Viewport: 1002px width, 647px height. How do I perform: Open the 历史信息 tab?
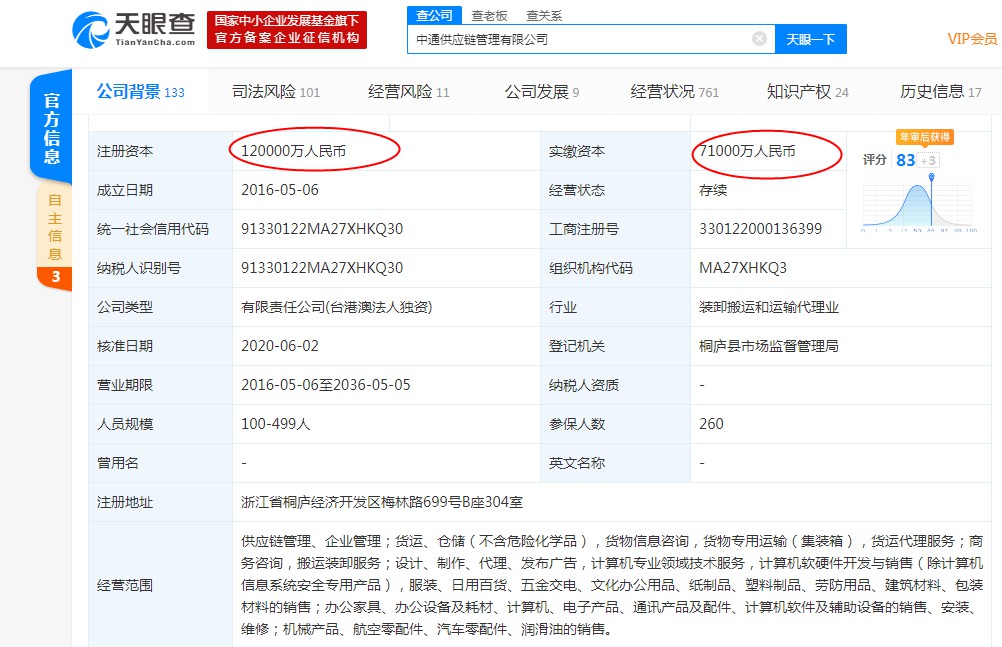(940, 92)
